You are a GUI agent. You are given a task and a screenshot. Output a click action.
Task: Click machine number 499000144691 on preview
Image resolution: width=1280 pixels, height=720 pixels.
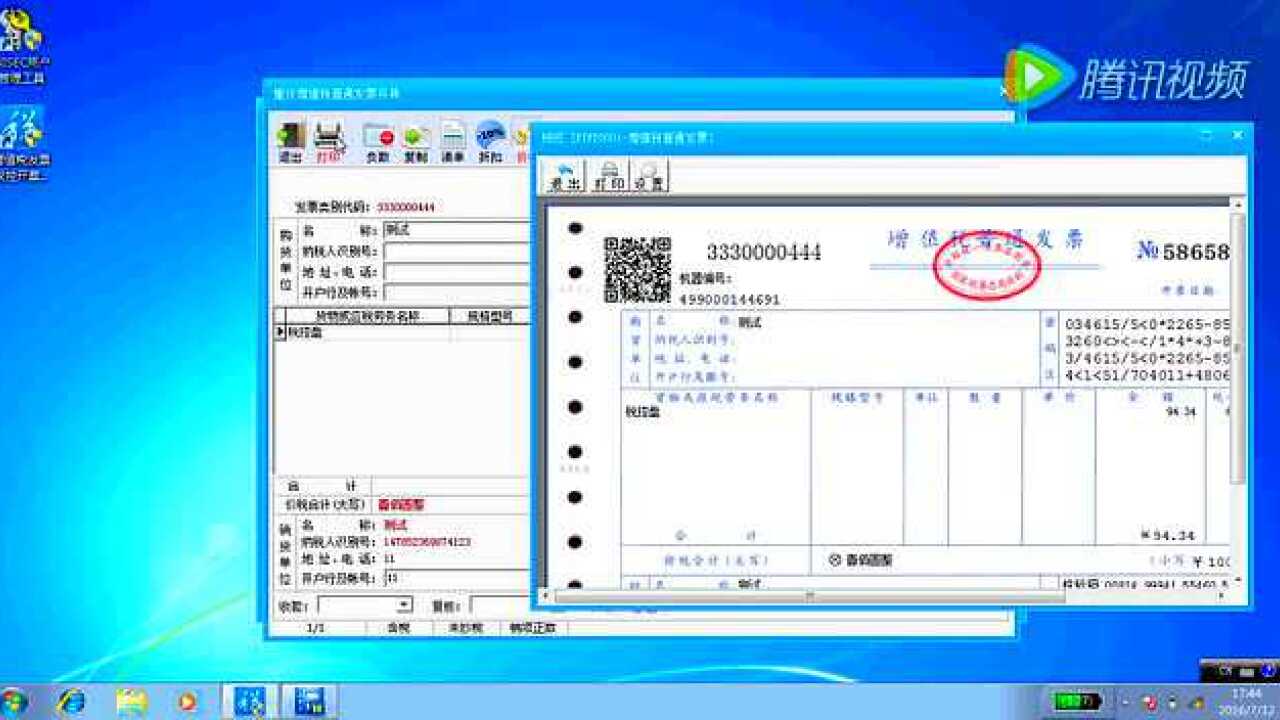coord(730,299)
